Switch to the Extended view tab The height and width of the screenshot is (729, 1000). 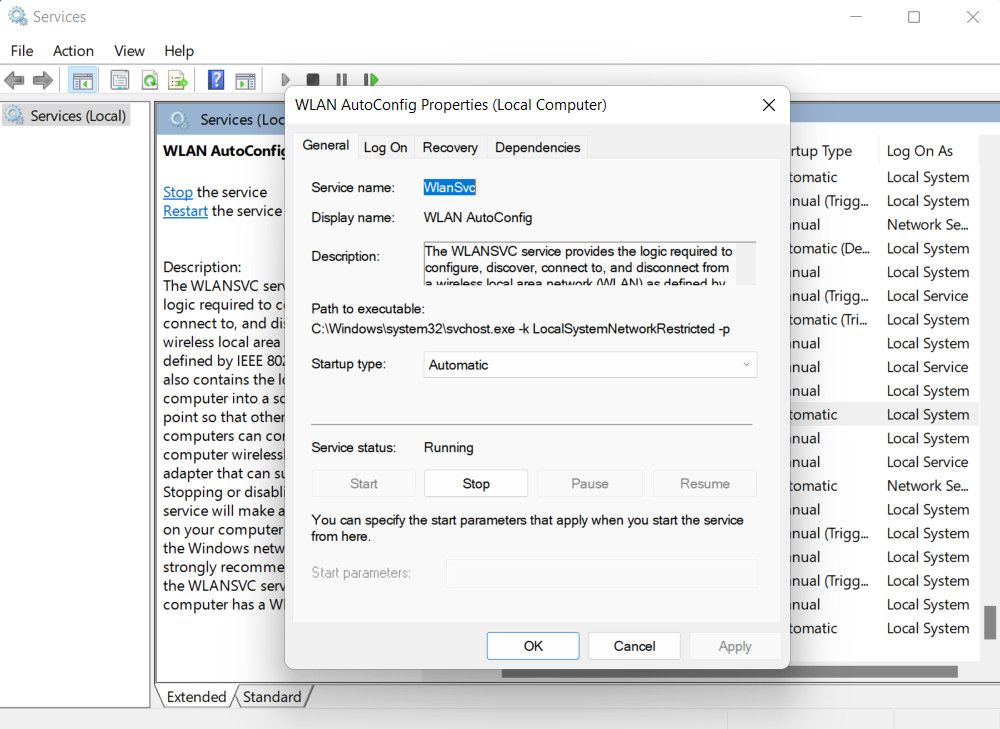(x=196, y=696)
